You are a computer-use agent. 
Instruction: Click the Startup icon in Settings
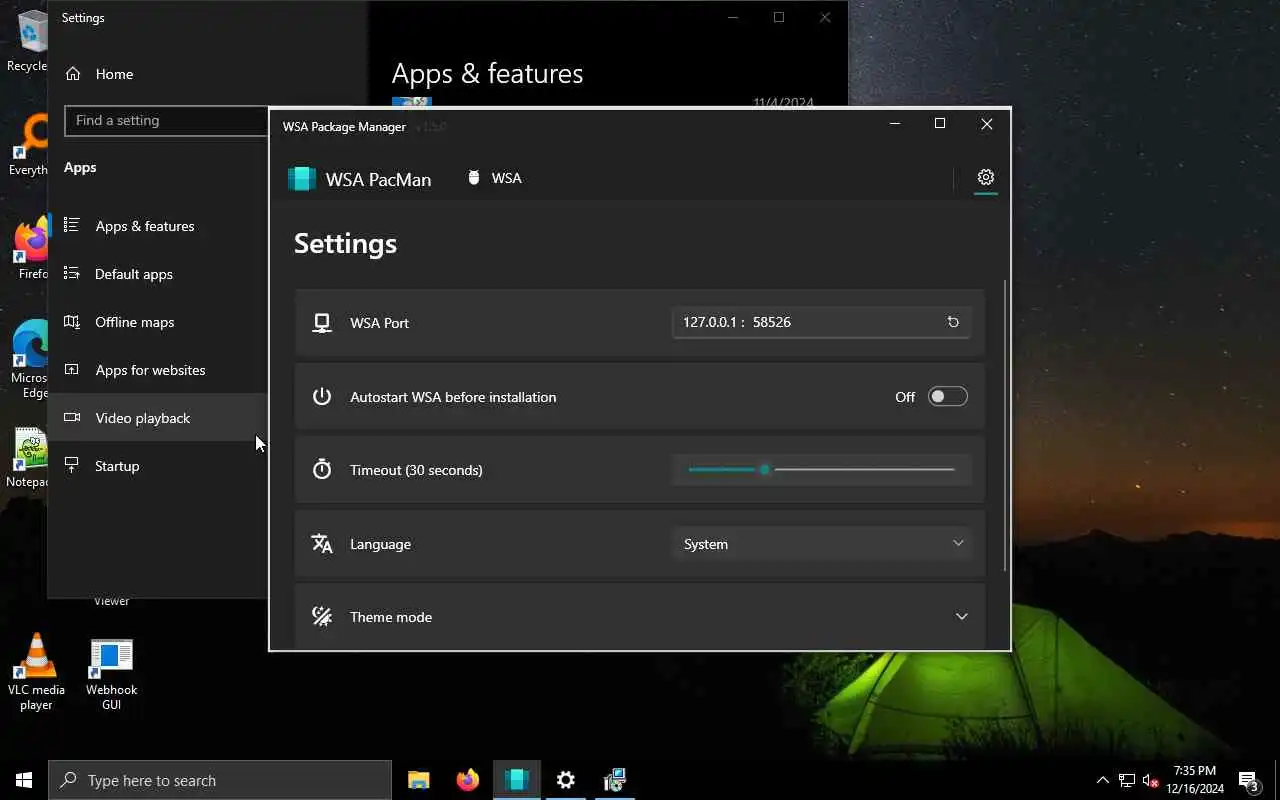[72, 465]
